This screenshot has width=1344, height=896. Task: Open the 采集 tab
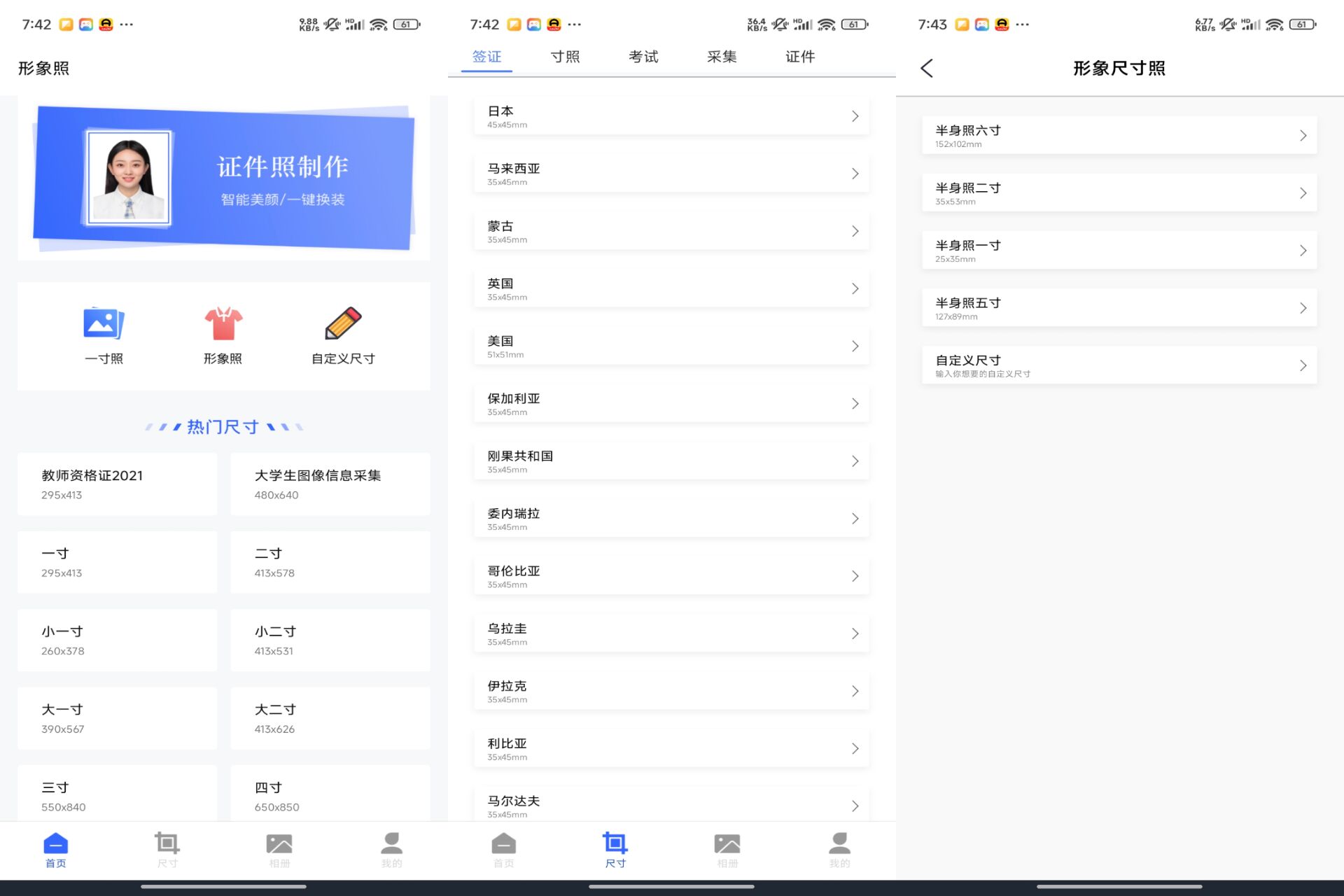click(722, 57)
